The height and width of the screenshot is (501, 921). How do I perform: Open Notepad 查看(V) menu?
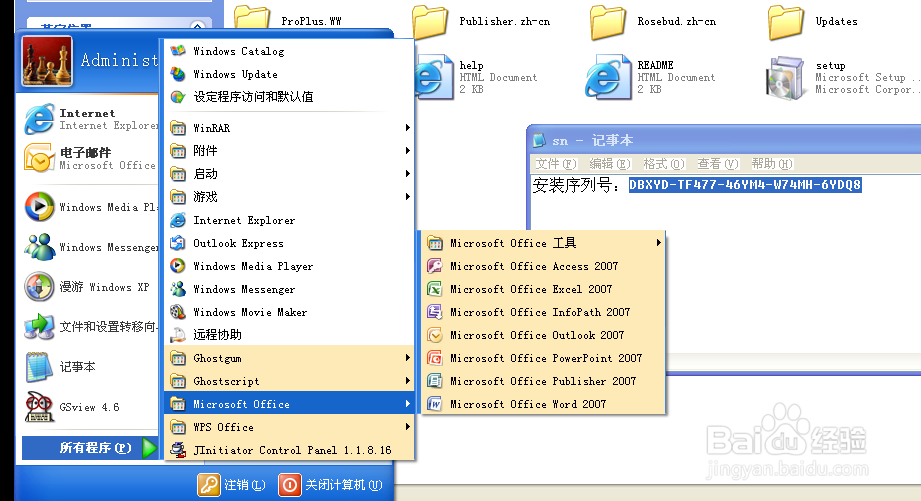pos(717,164)
